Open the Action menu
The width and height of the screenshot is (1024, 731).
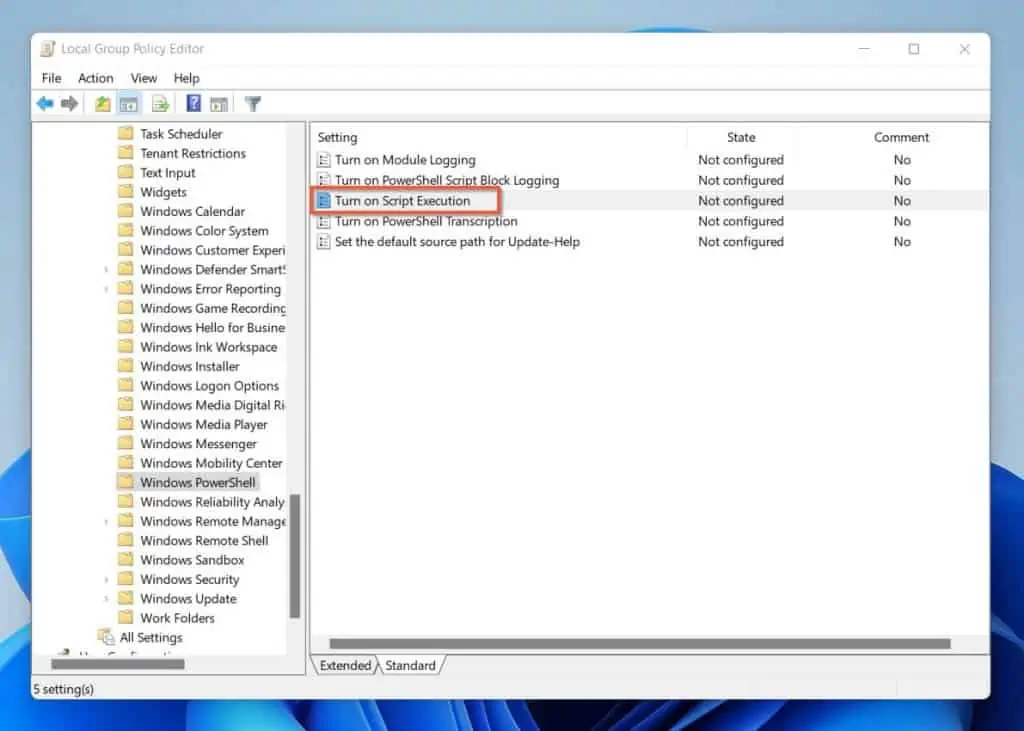pyautogui.click(x=95, y=78)
